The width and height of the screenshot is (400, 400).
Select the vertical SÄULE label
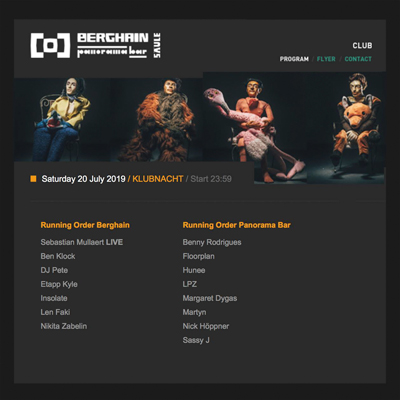click(x=157, y=45)
